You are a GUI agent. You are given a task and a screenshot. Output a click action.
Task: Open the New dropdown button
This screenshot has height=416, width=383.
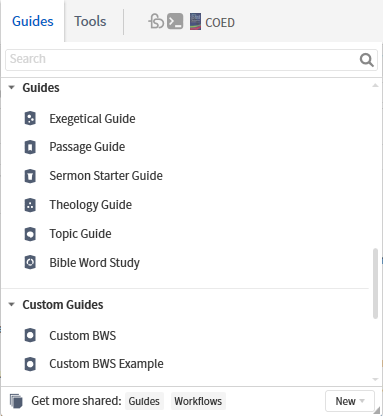click(x=350, y=401)
